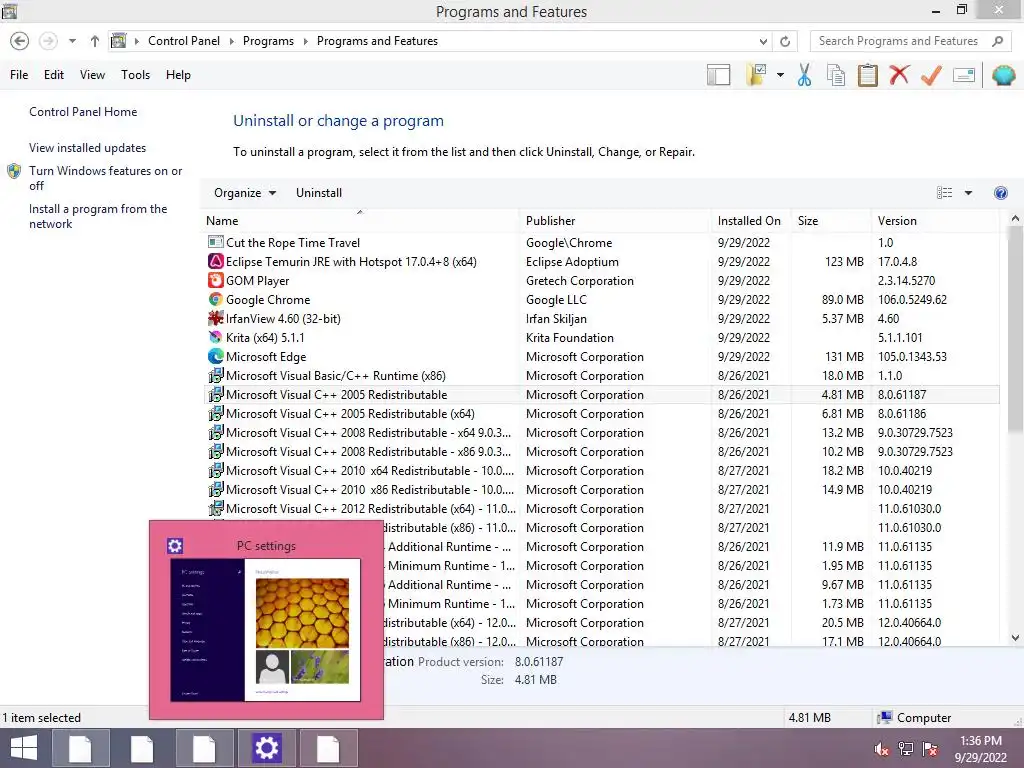Open Install a program from the network
Screen dimensions: 1024x768
pos(98,216)
